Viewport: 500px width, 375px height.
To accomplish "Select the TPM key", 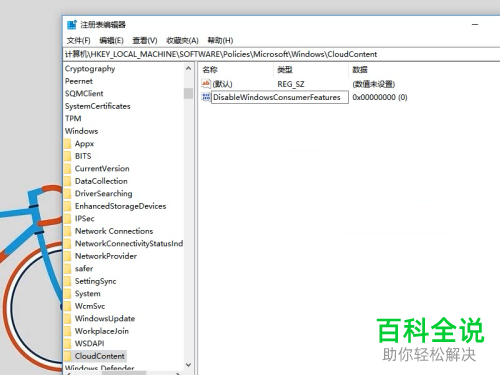I will [x=73, y=119].
